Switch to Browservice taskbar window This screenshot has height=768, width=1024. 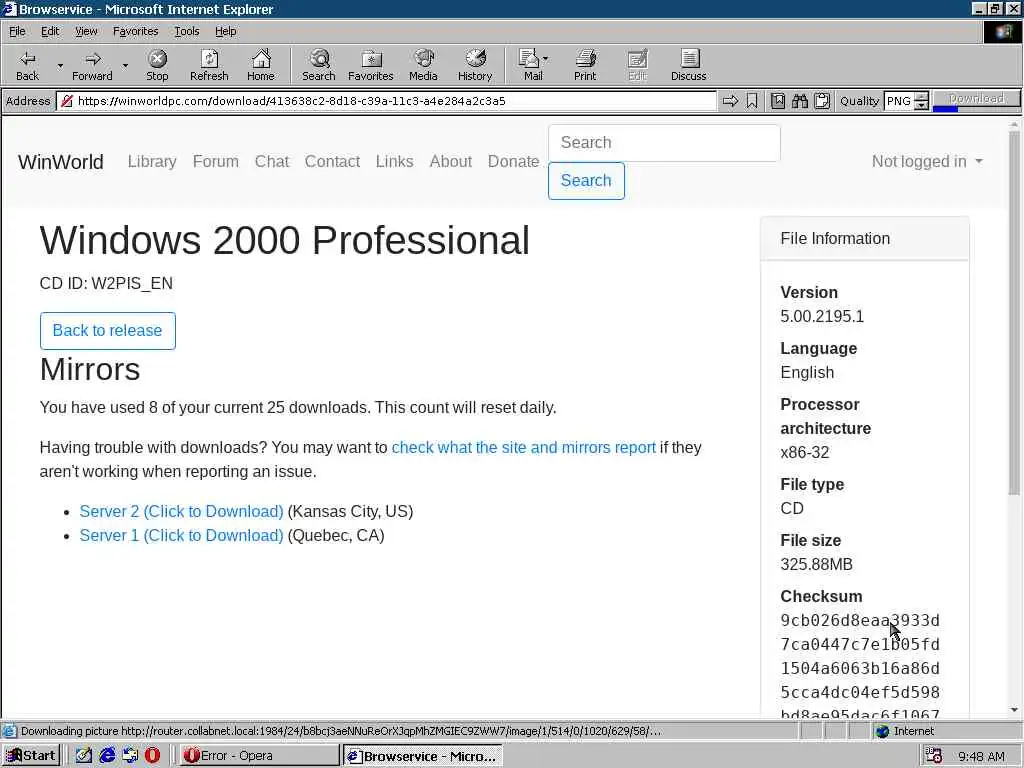[423, 756]
